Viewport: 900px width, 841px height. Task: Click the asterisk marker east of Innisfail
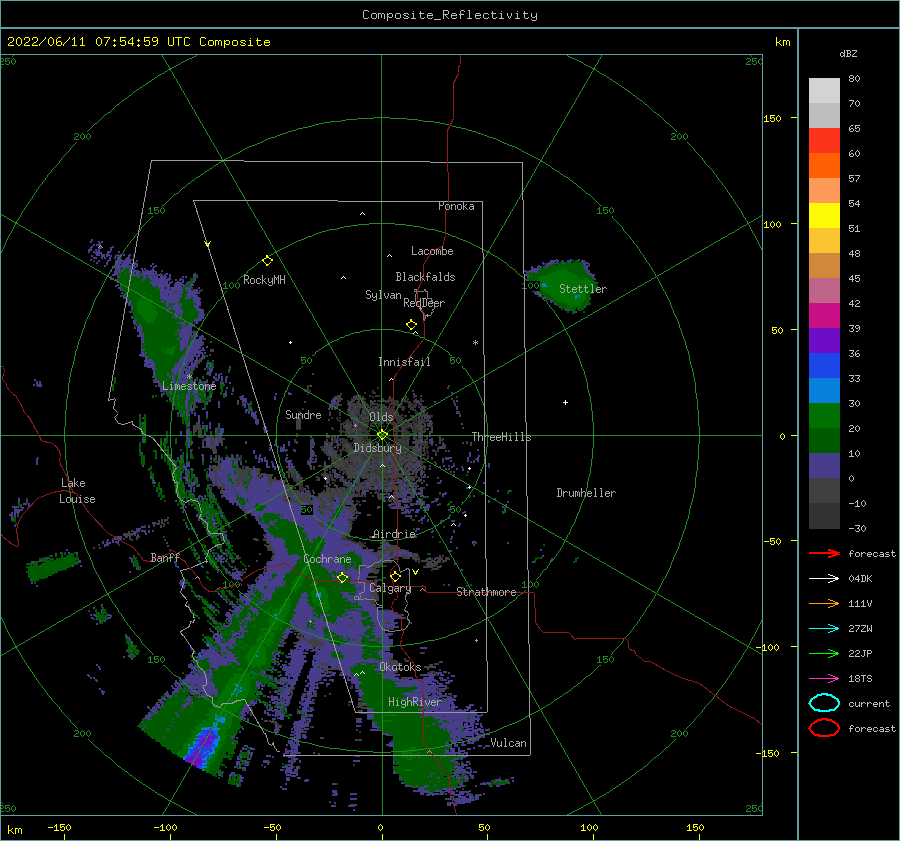point(475,343)
